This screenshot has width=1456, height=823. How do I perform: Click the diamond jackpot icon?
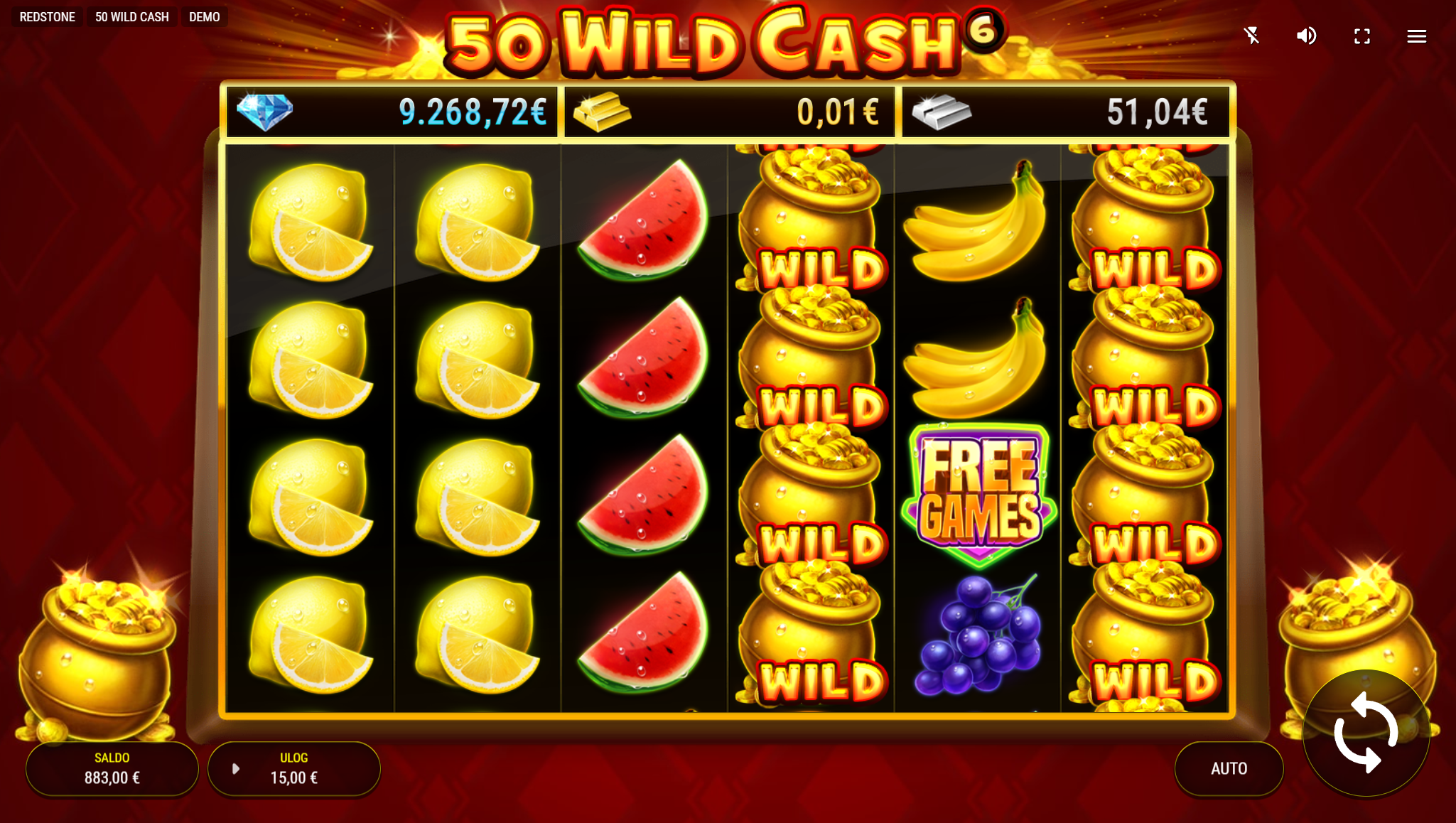pyautogui.click(x=264, y=112)
